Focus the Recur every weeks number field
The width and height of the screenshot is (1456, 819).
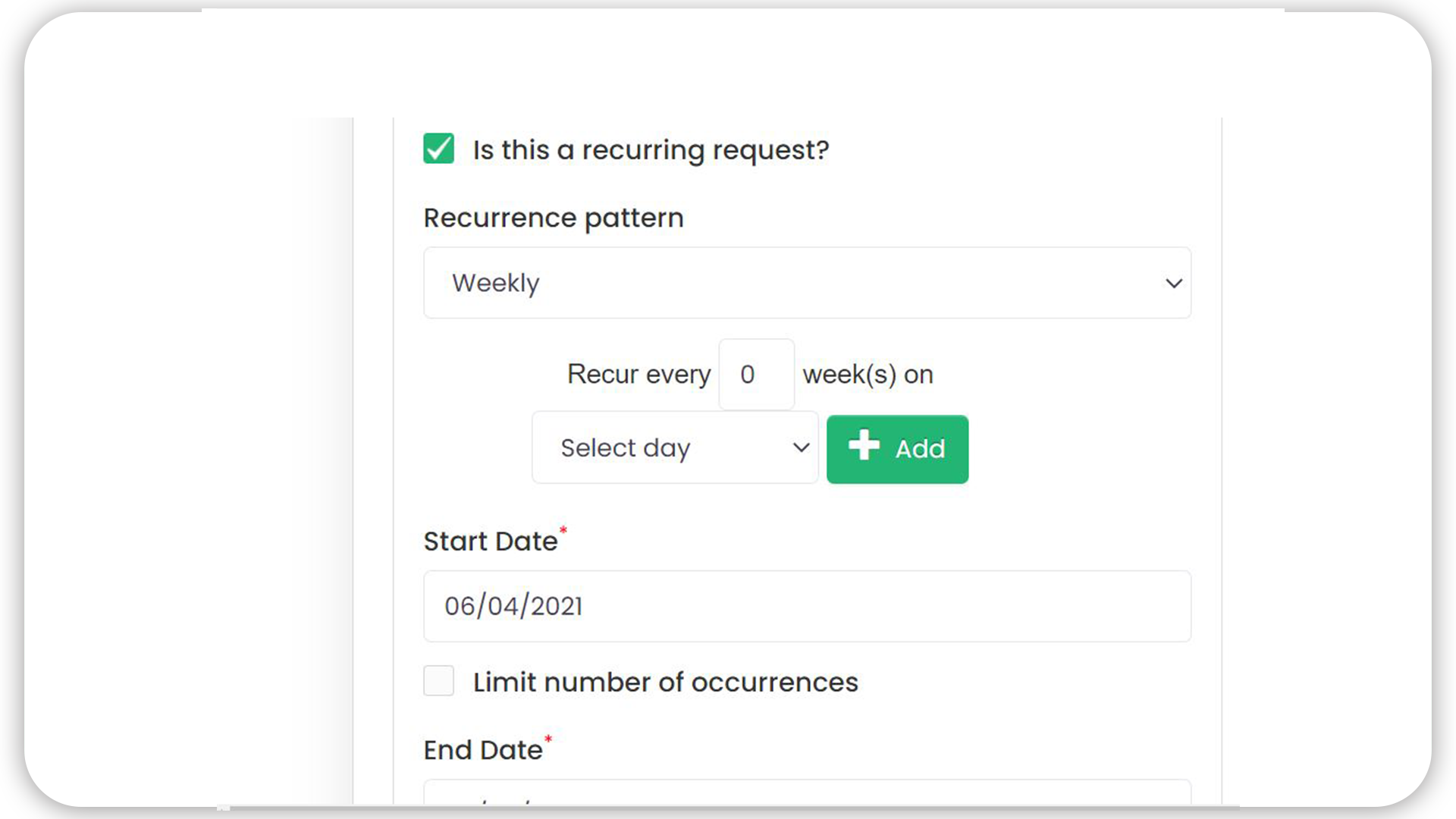point(756,374)
